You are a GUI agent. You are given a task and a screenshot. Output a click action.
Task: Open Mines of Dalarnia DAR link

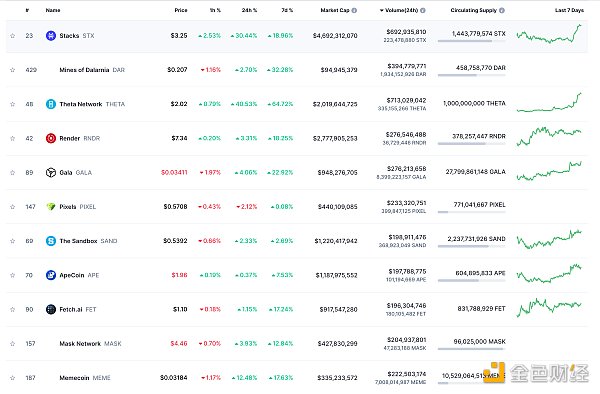[x=92, y=70]
